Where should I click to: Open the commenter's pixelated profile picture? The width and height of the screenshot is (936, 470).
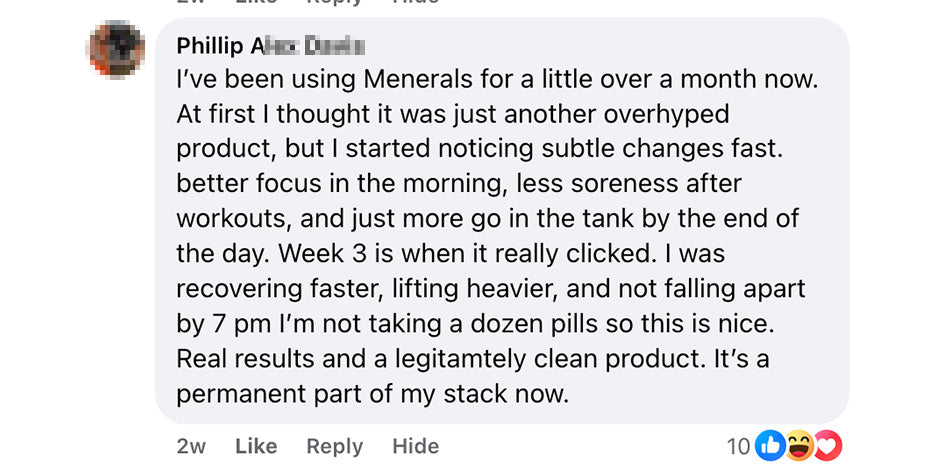(118, 47)
